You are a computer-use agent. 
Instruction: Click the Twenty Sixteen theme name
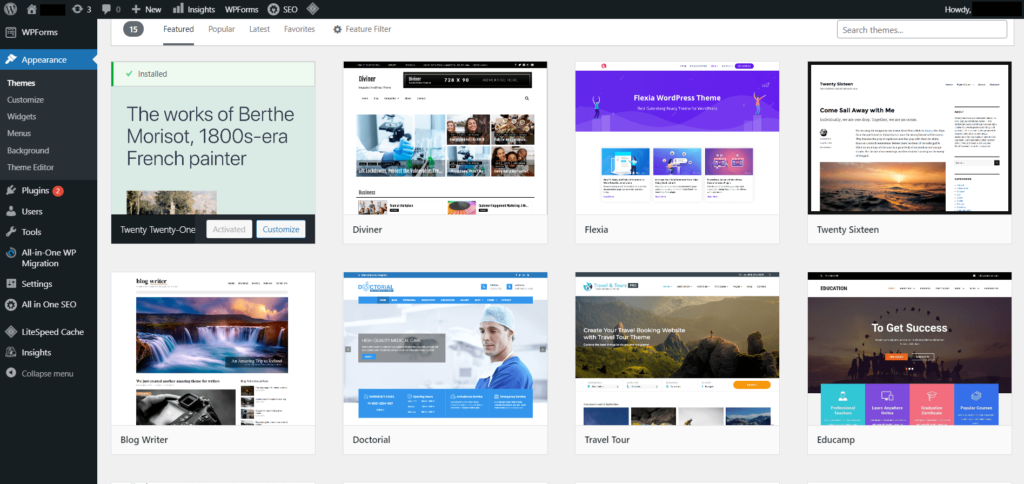[848, 230]
